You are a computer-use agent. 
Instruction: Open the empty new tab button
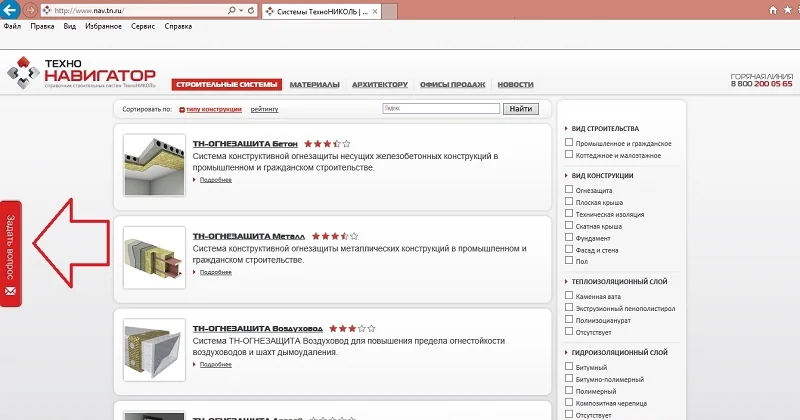[x=390, y=11]
